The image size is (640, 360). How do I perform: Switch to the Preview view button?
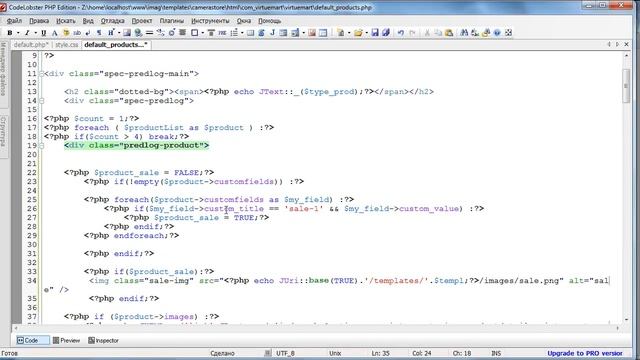(67, 340)
